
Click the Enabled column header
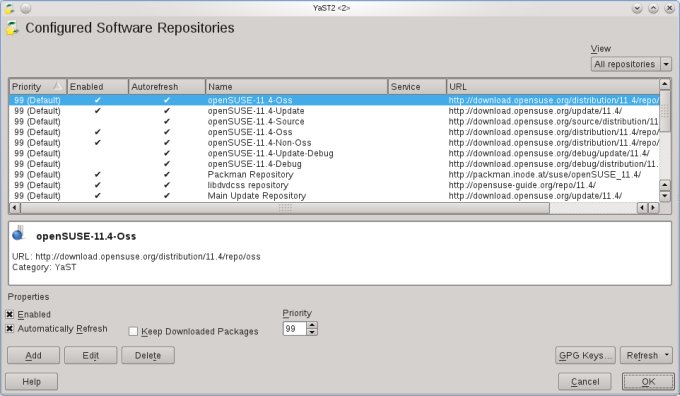(x=98, y=86)
